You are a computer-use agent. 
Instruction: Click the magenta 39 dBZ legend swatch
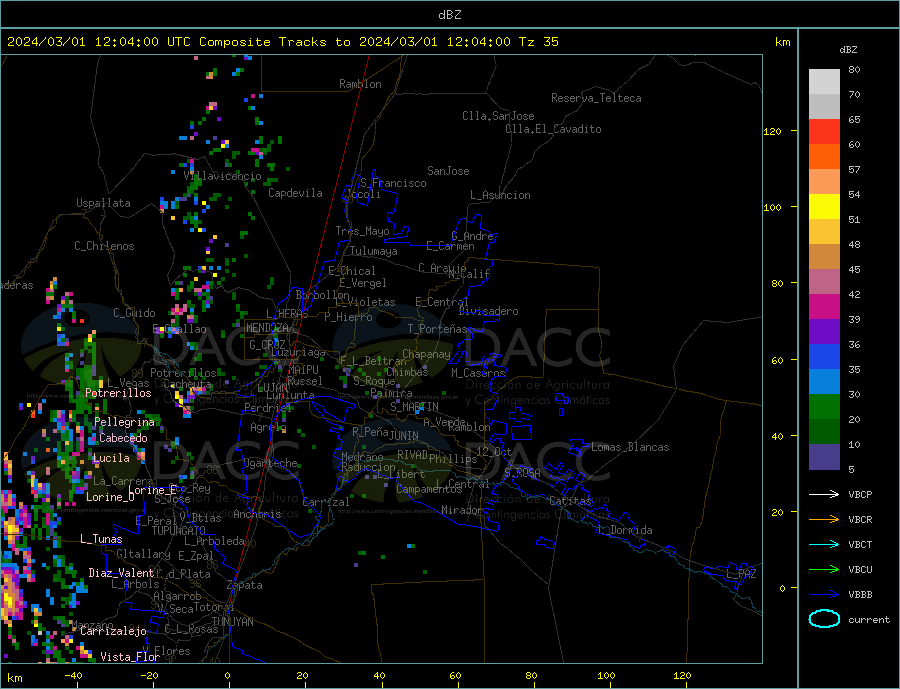point(824,307)
